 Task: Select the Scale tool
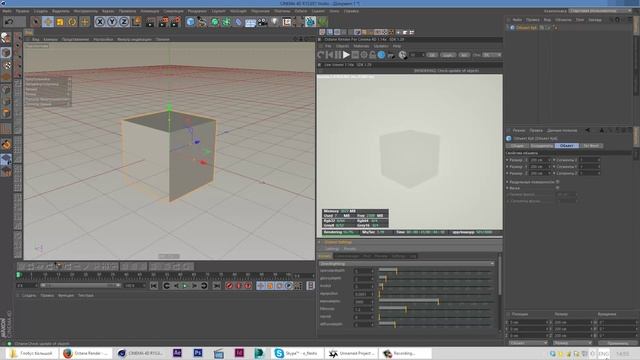coord(60,22)
